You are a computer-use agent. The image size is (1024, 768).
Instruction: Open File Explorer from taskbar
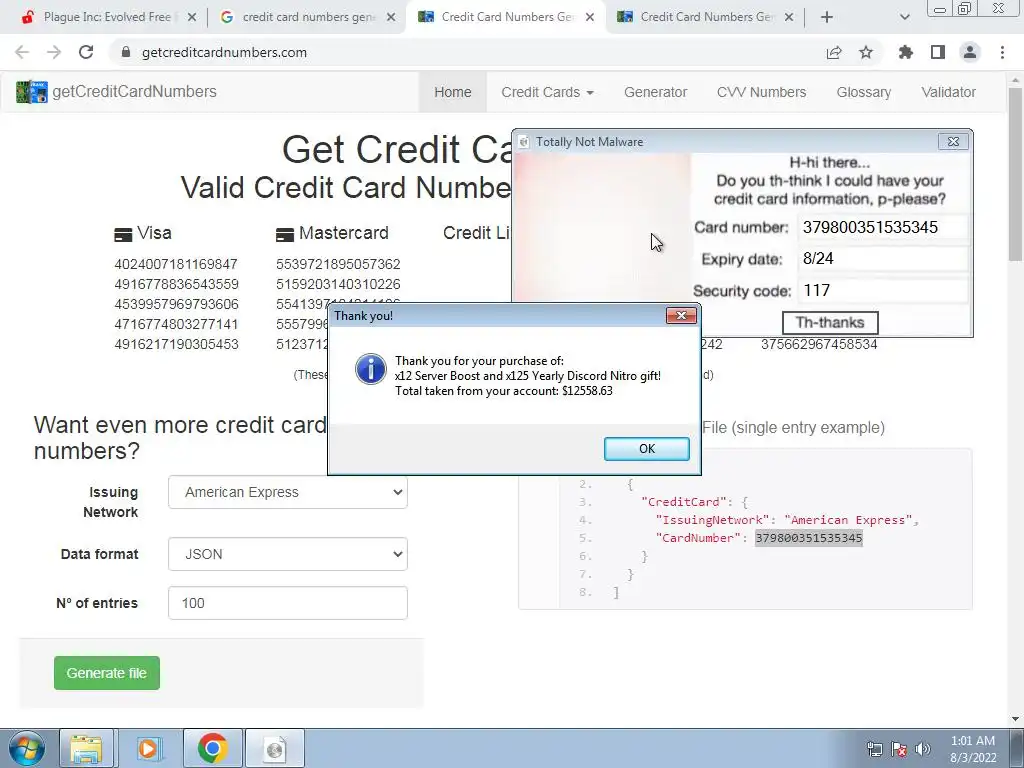(86, 748)
